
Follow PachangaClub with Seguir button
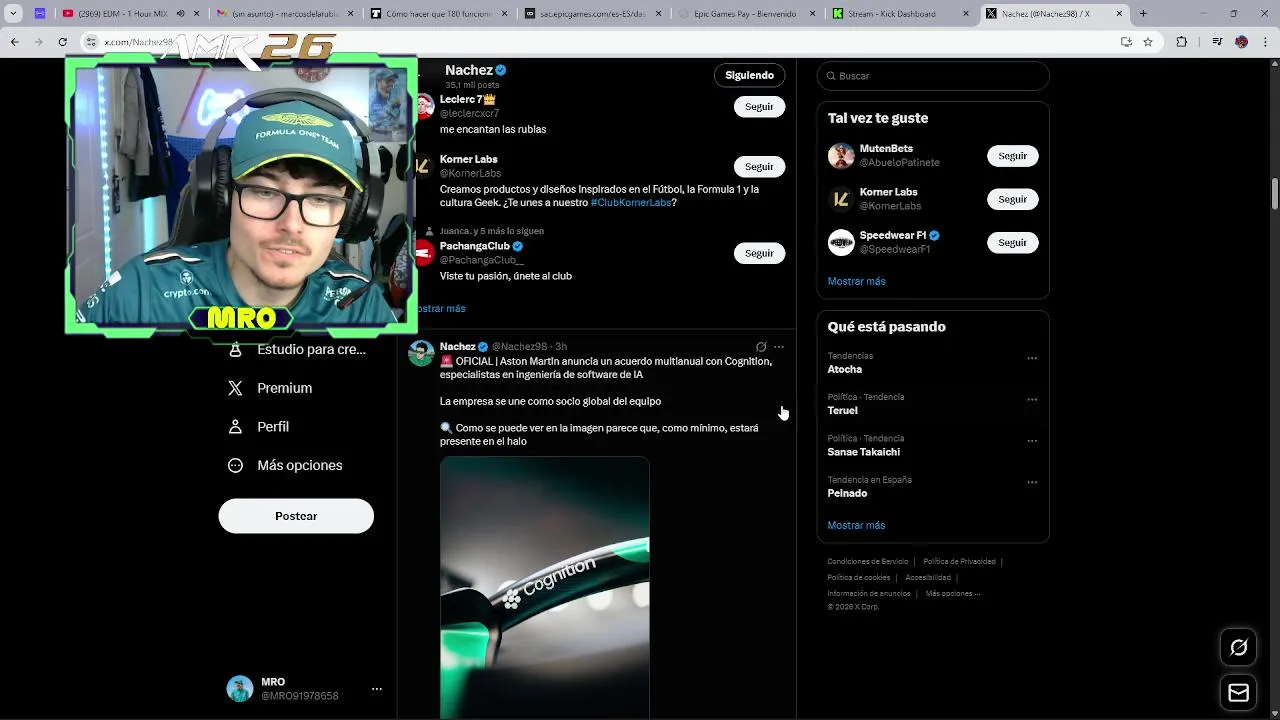(x=759, y=253)
